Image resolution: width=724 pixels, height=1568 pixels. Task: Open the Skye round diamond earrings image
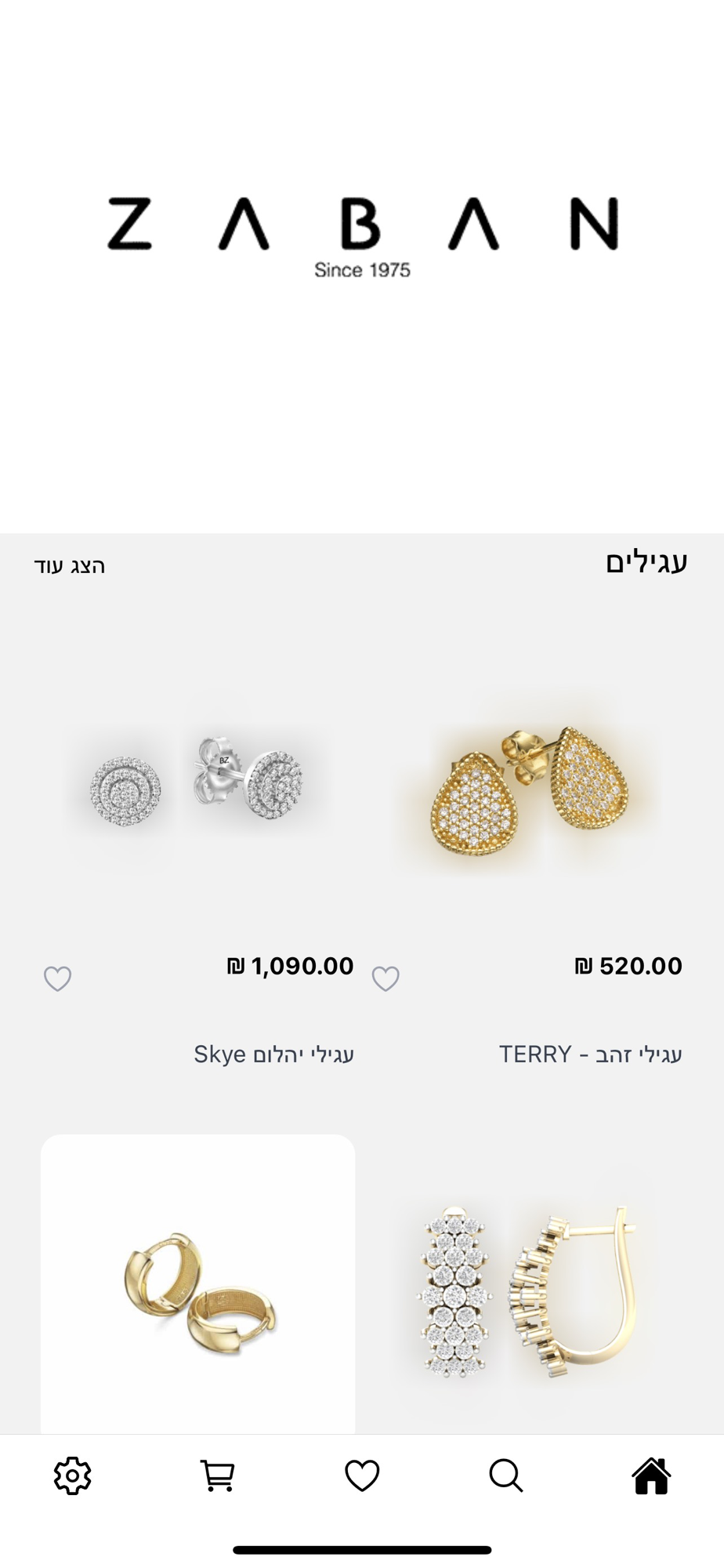point(197,784)
